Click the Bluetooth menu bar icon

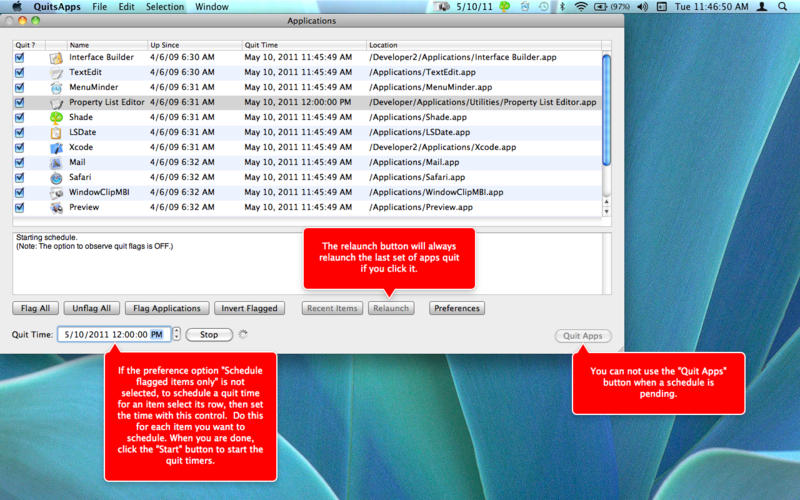(x=562, y=7)
